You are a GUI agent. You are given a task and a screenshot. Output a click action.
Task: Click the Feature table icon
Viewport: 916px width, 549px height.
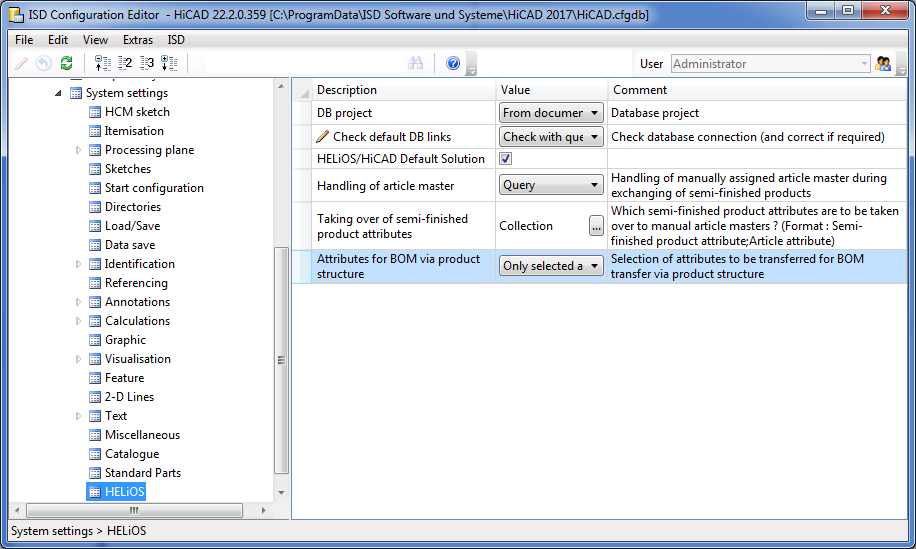pos(95,378)
